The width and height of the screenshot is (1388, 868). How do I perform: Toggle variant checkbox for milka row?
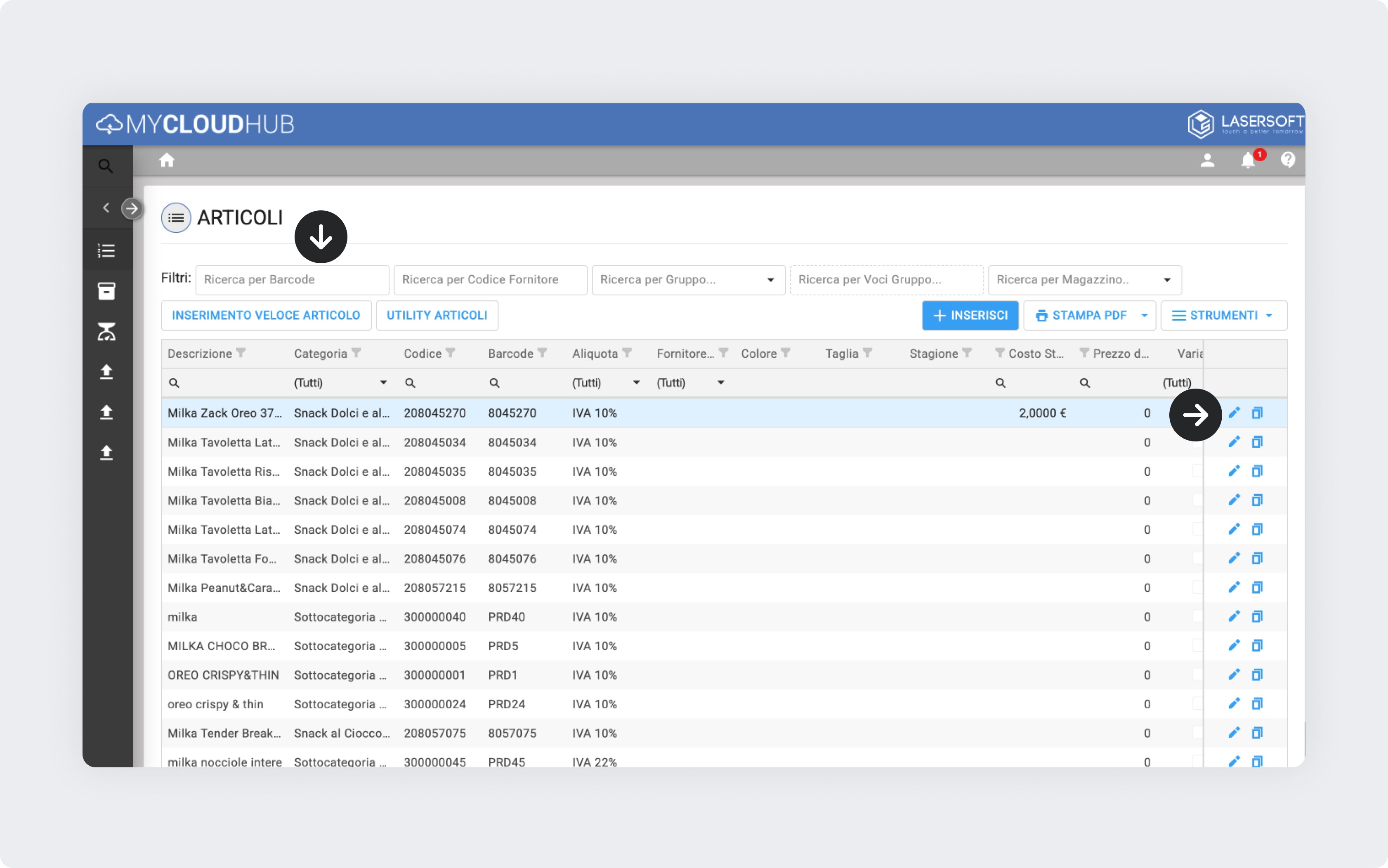tap(1197, 617)
